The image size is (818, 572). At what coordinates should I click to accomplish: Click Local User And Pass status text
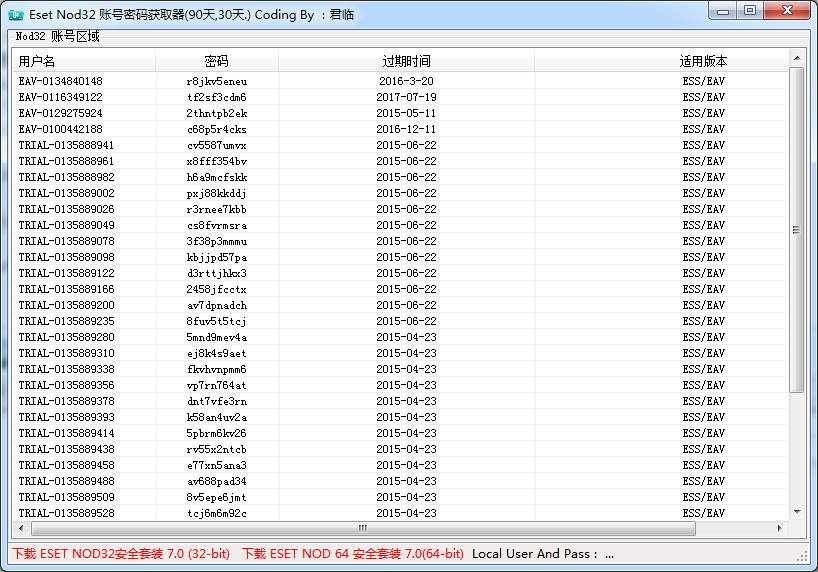click(543, 554)
